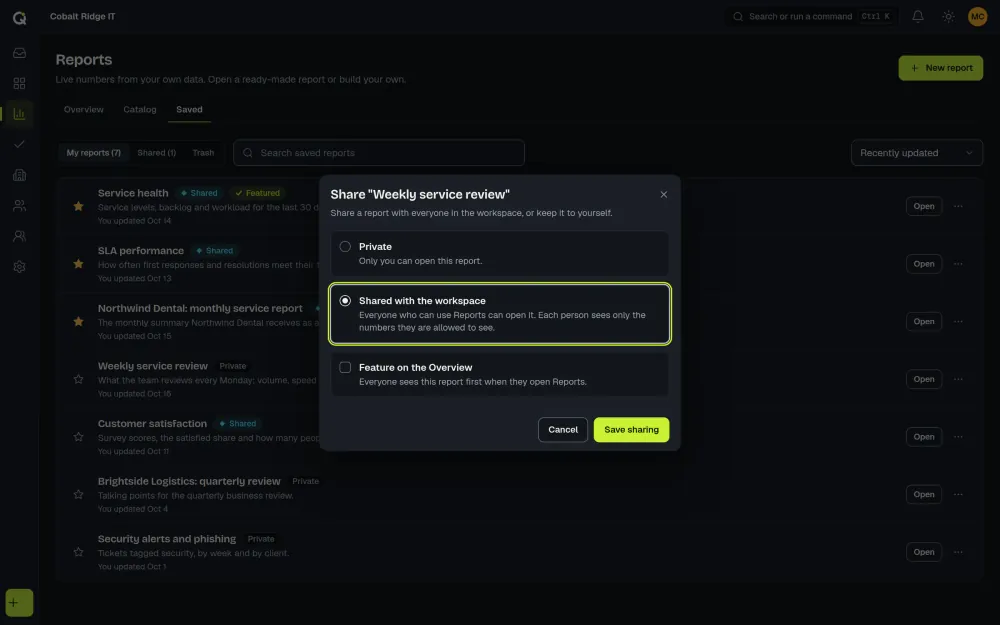Open the MC user avatar menu
Image resolution: width=1000 pixels, height=625 pixels.
977,17
